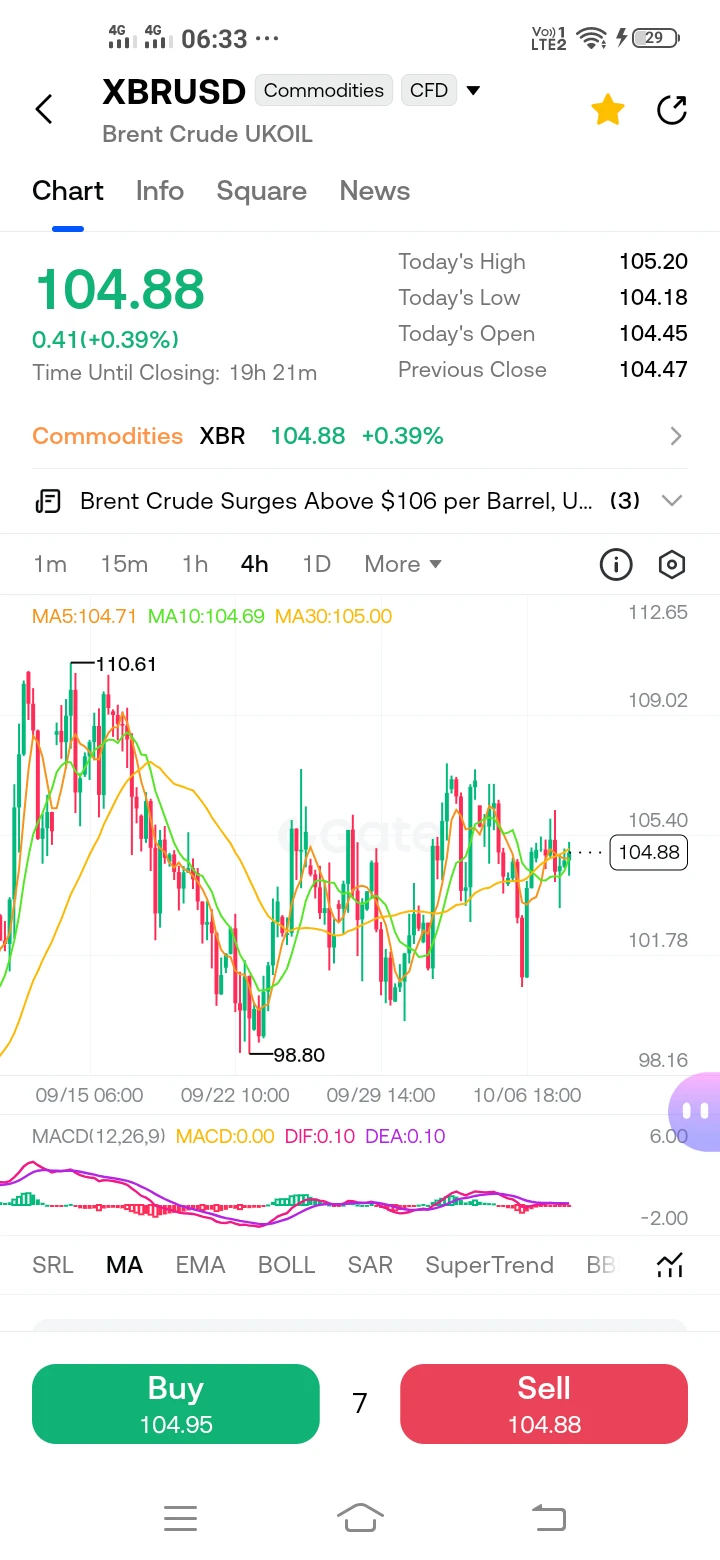Tap the Commodities tag
Screen dimensions: 720x1560
[324, 90]
